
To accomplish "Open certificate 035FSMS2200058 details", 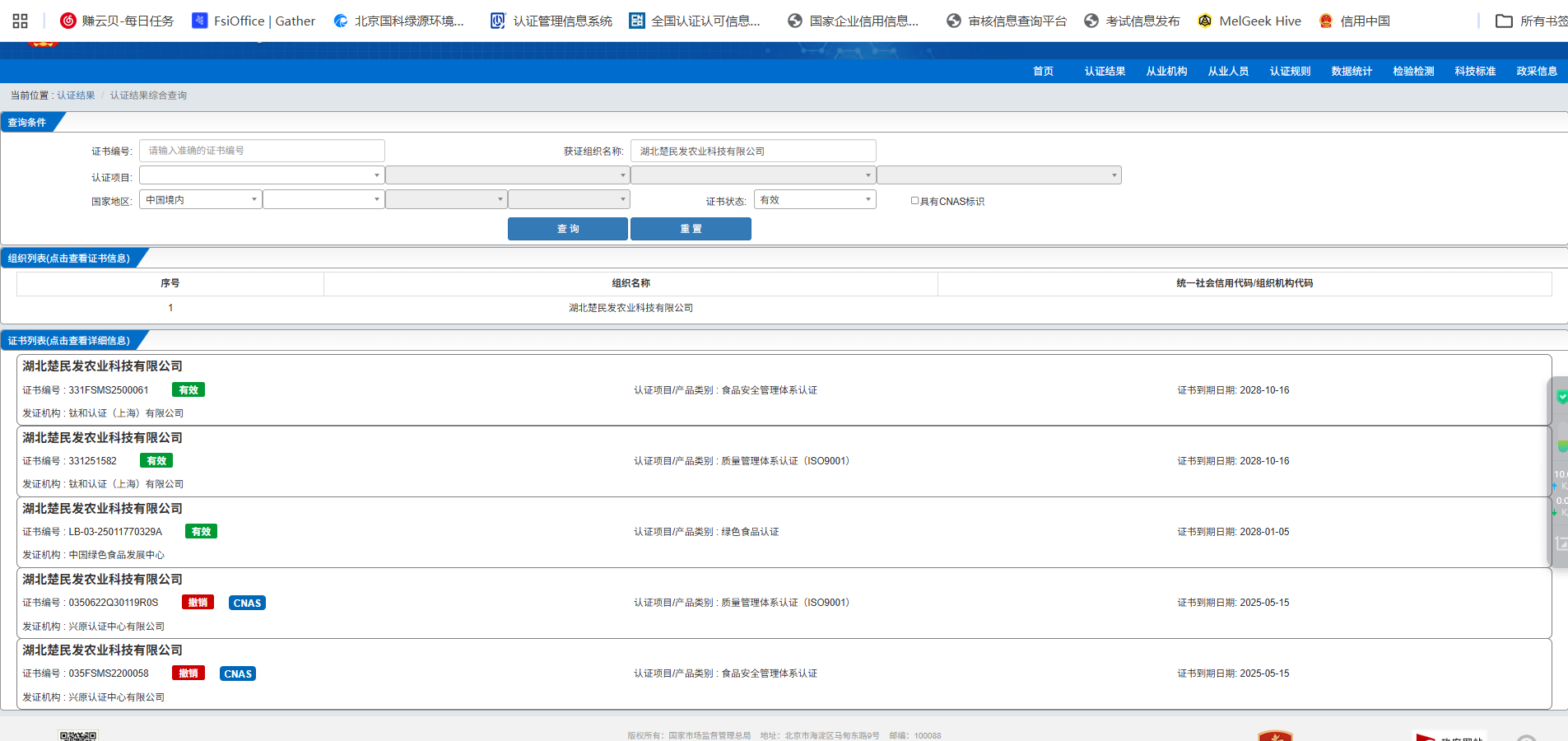I will click(x=784, y=673).
